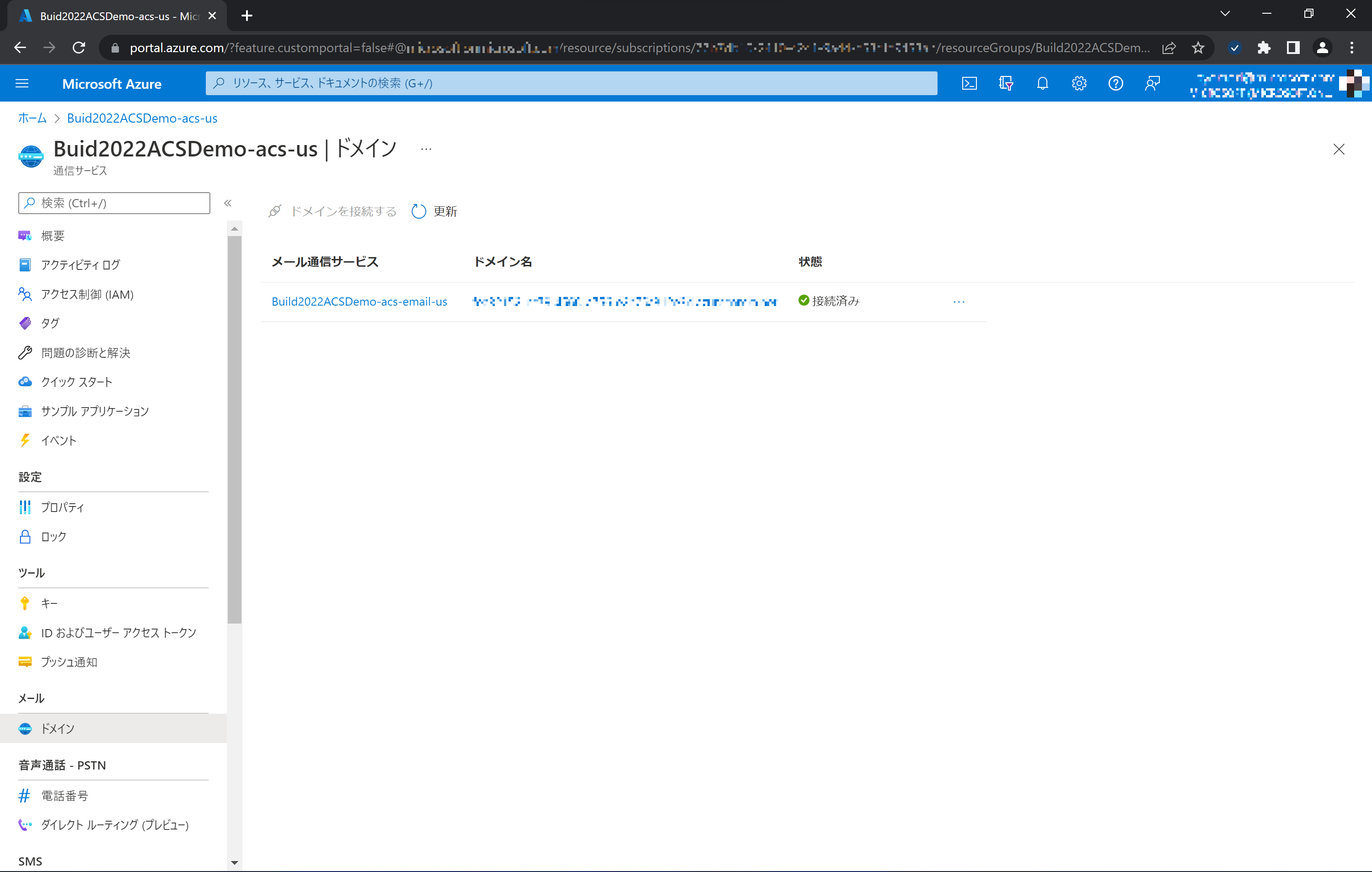
Task: Open Azure Cloud Shell icon
Action: click(x=969, y=84)
